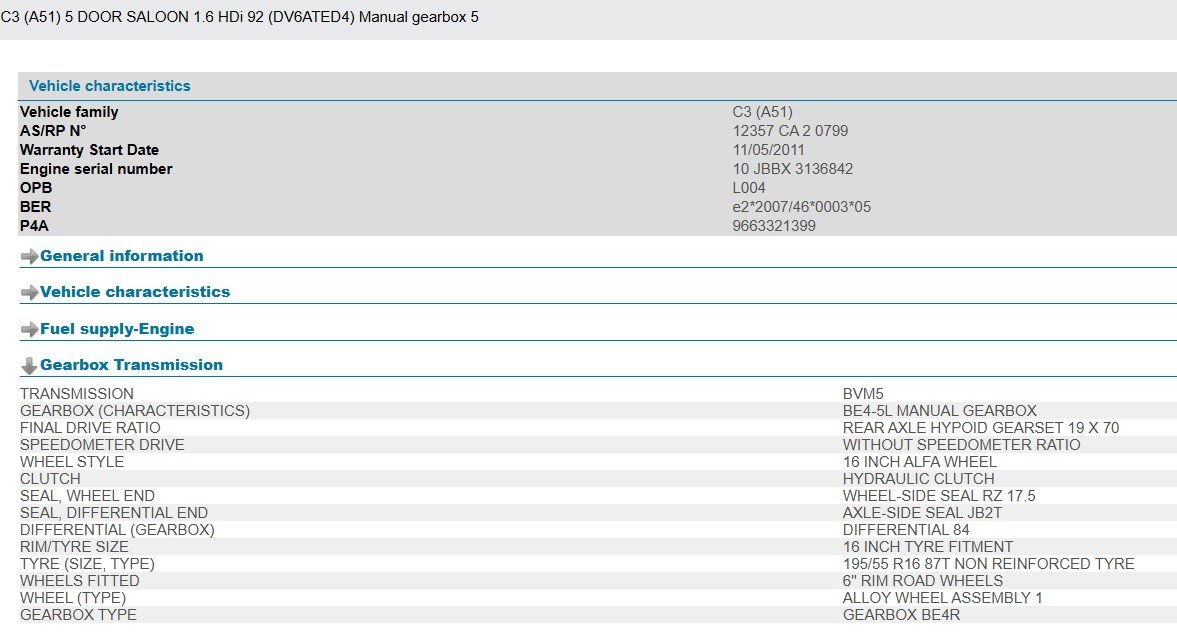Click the WHEEL (TYPE) label
Image resolution: width=1177 pixels, height=635 pixels.
[73, 598]
